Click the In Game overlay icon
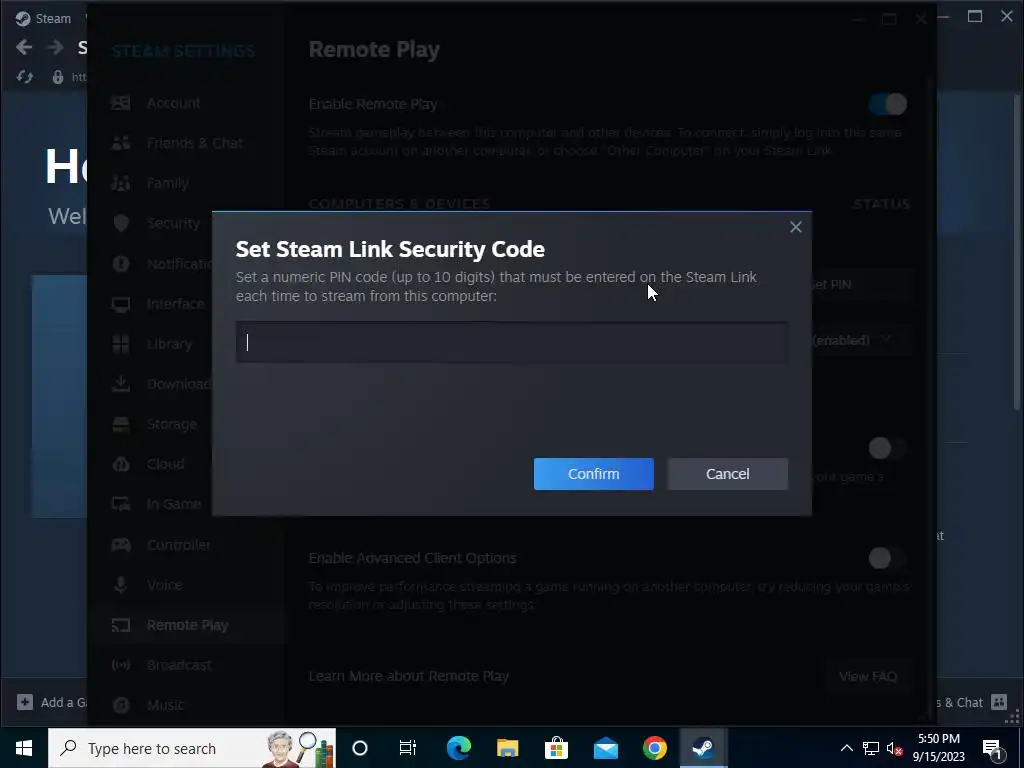 point(121,504)
